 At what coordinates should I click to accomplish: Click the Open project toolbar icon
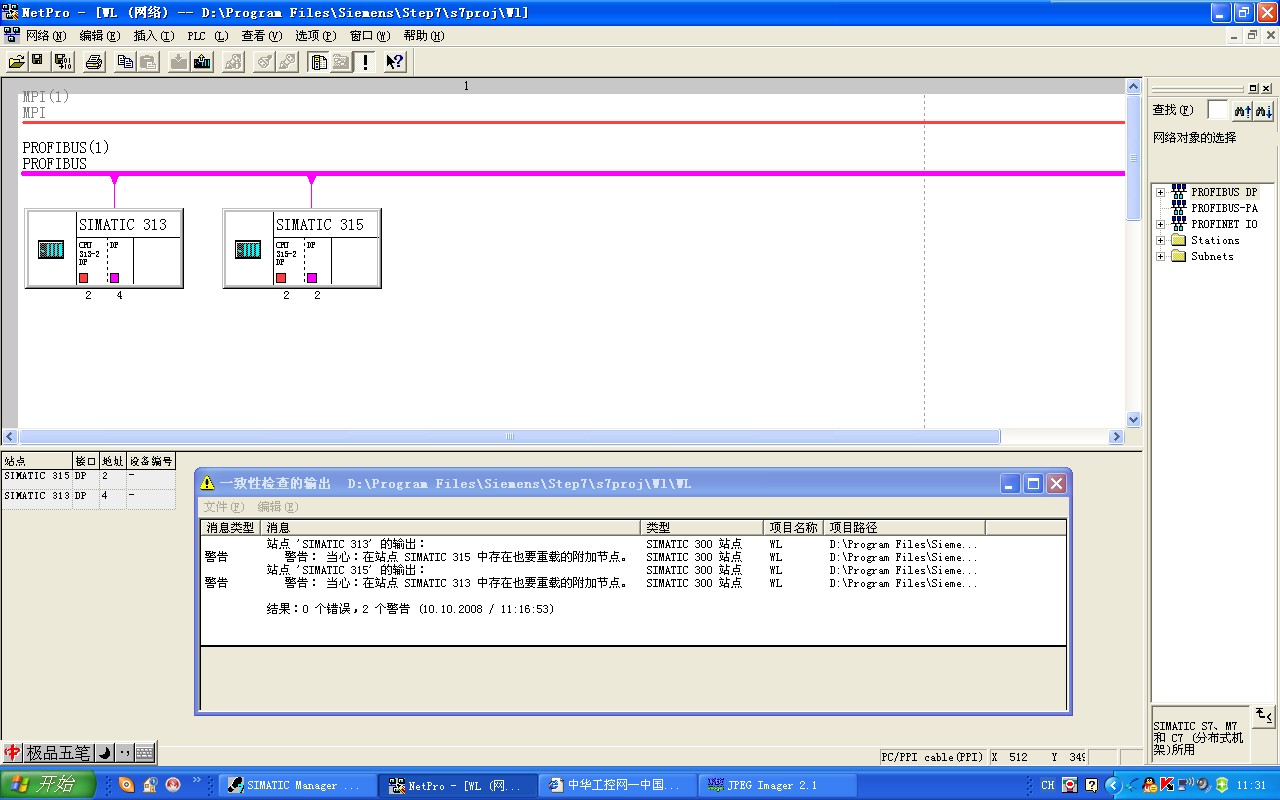click(17, 62)
